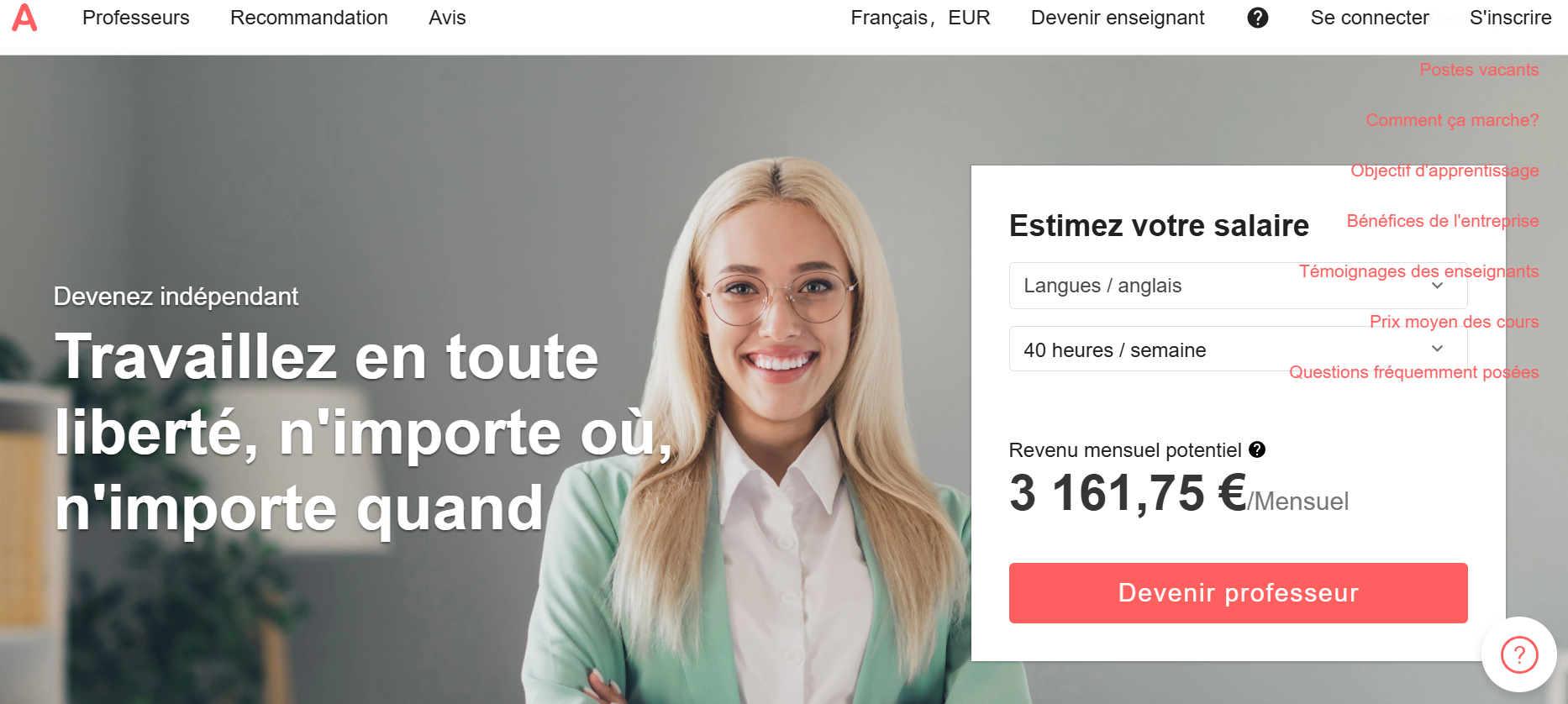Open the 40 heures / semaine dropdown
The width and height of the screenshot is (1568, 704).
1238,349
